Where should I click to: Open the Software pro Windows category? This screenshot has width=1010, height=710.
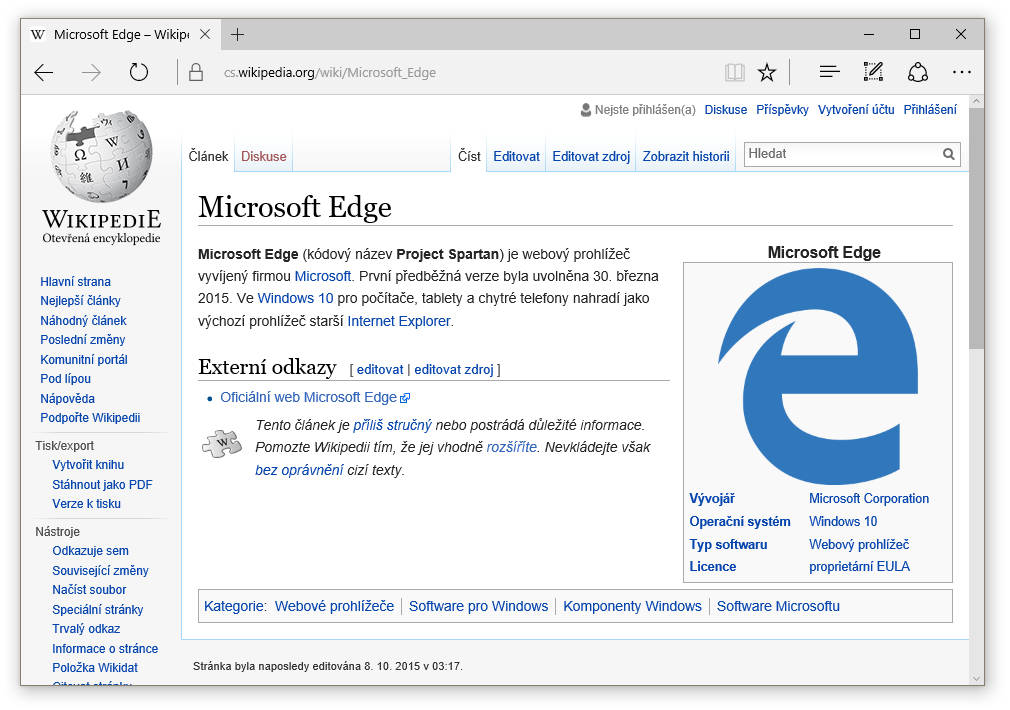click(479, 606)
